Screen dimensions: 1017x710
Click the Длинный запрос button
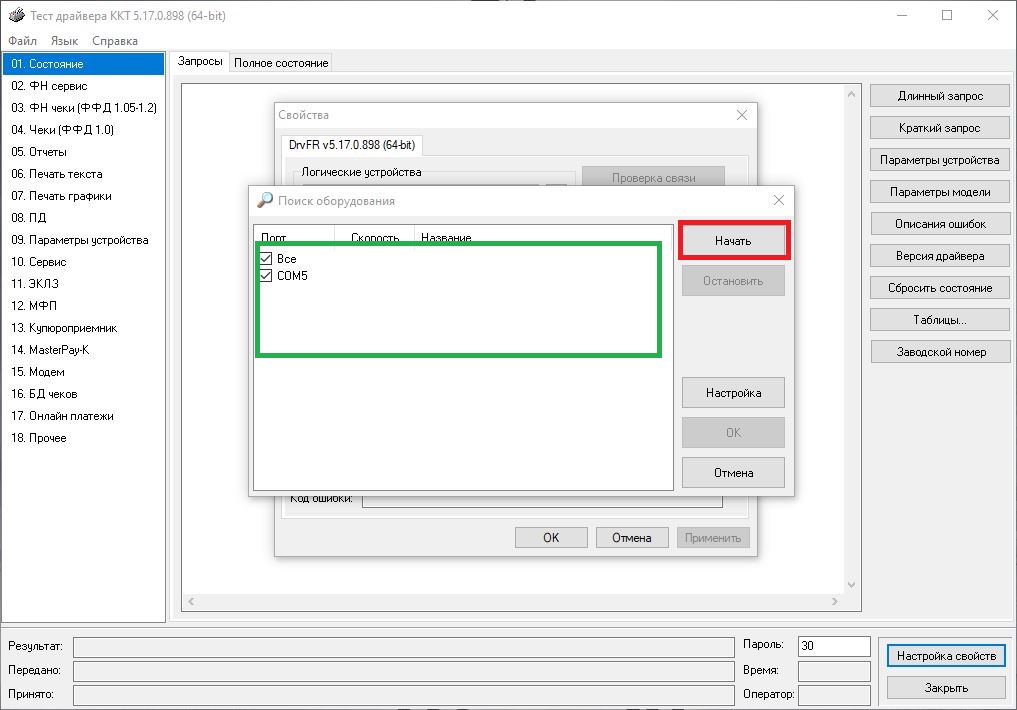tap(940, 96)
